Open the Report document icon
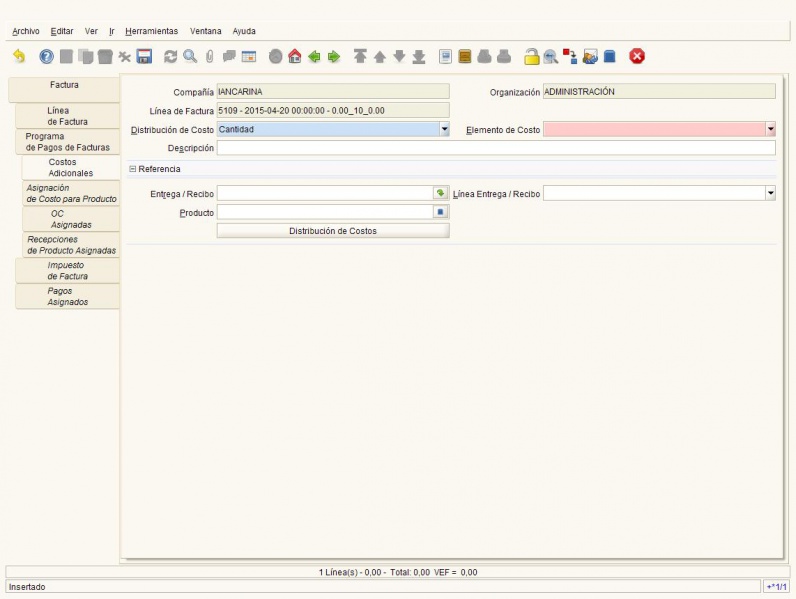 (x=445, y=56)
